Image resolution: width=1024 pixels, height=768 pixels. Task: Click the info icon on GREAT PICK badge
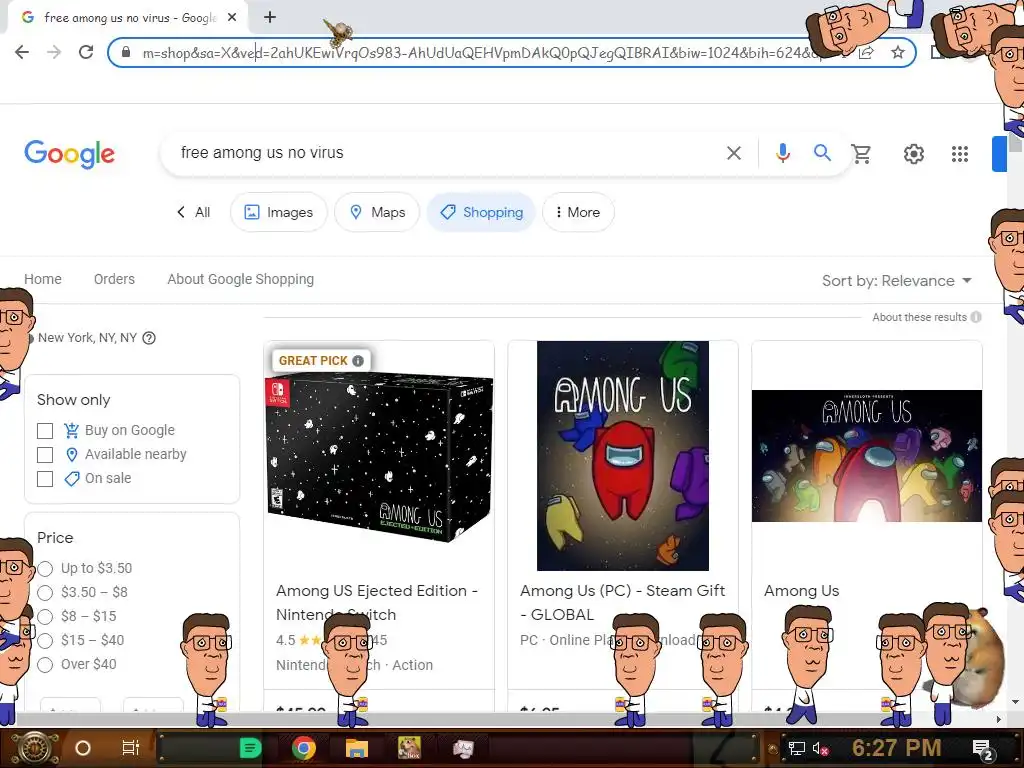358,360
